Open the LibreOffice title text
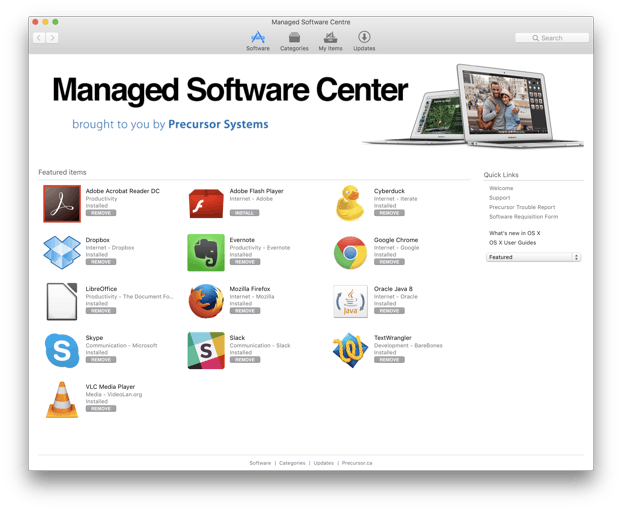Image resolution: width=622 pixels, height=511 pixels. click(x=101, y=288)
